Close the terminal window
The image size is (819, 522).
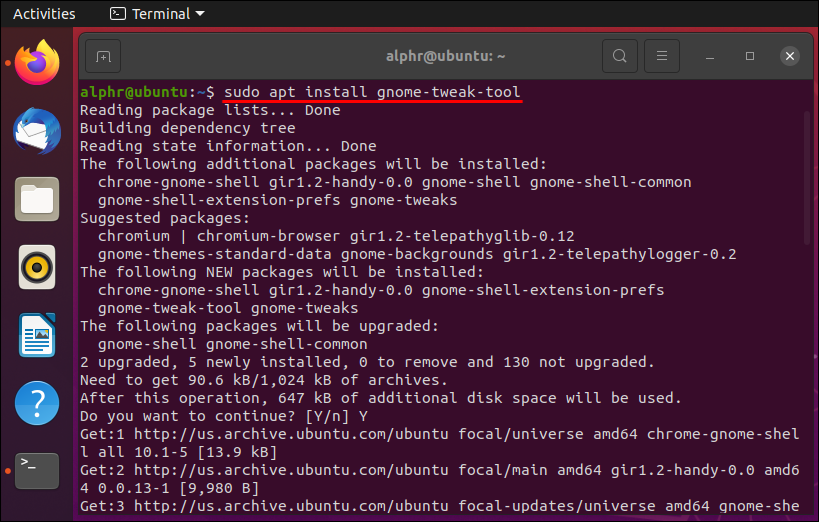coord(791,56)
